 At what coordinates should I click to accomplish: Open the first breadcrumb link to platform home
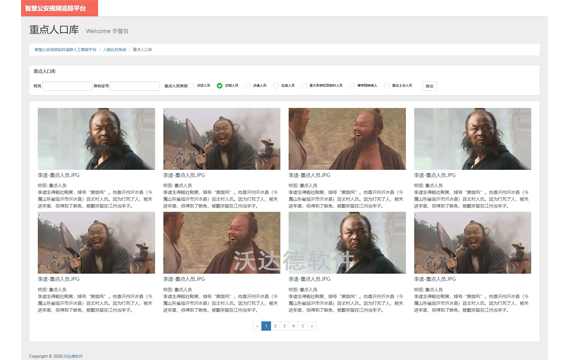65,49
